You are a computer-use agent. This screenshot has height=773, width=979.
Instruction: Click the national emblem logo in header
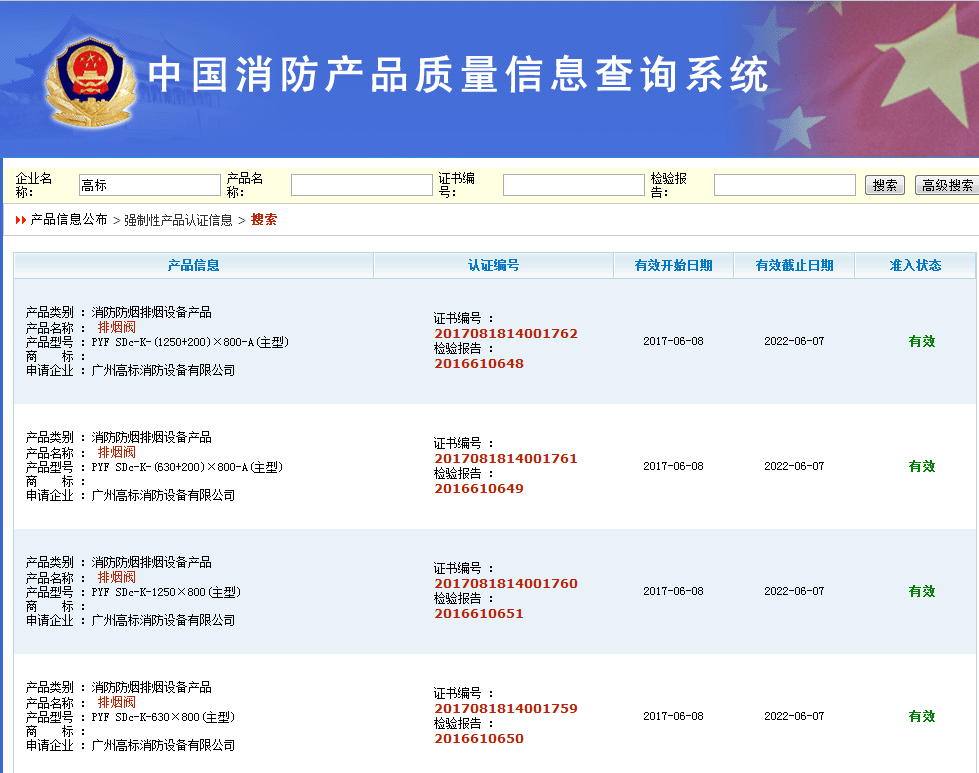[89, 81]
